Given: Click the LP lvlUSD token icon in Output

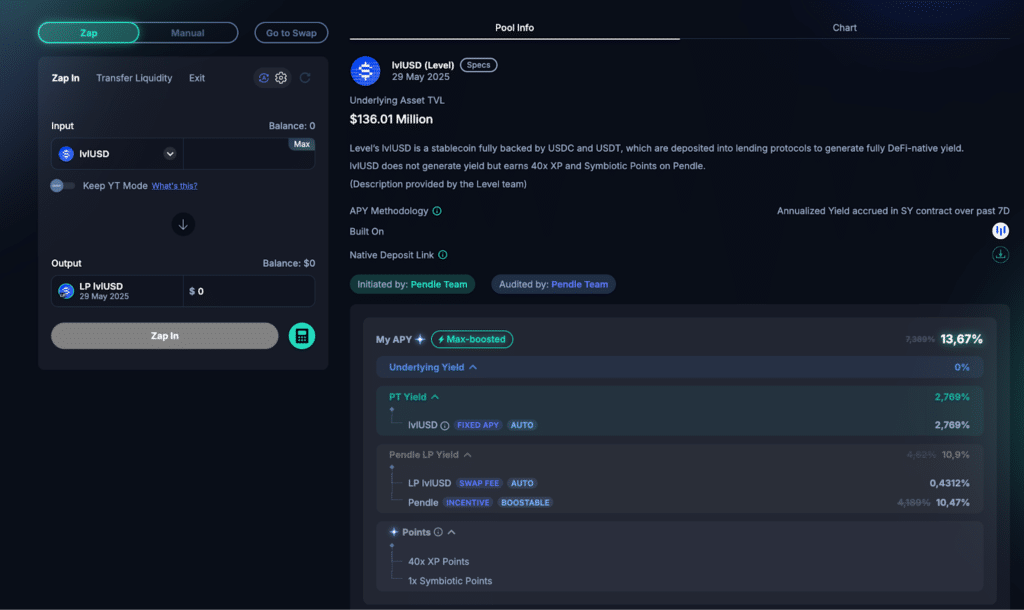Looking at the screenshot, I should coord(66,291).
